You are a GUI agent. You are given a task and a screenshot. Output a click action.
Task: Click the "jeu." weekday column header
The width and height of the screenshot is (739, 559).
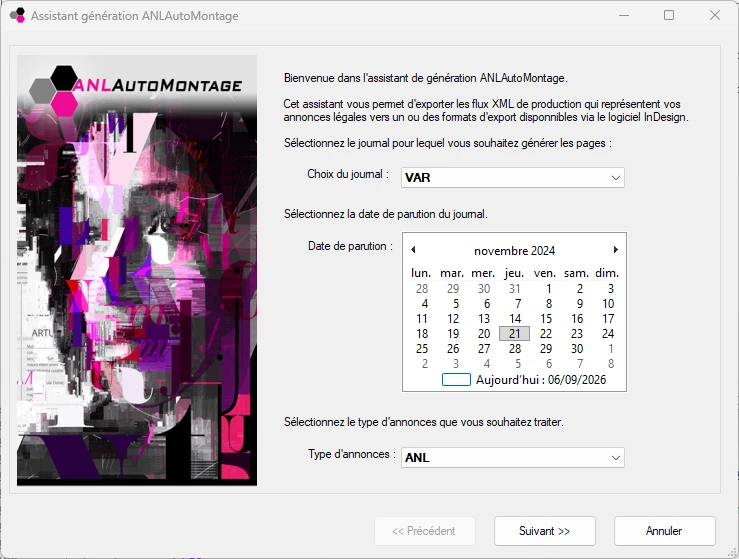514,273
